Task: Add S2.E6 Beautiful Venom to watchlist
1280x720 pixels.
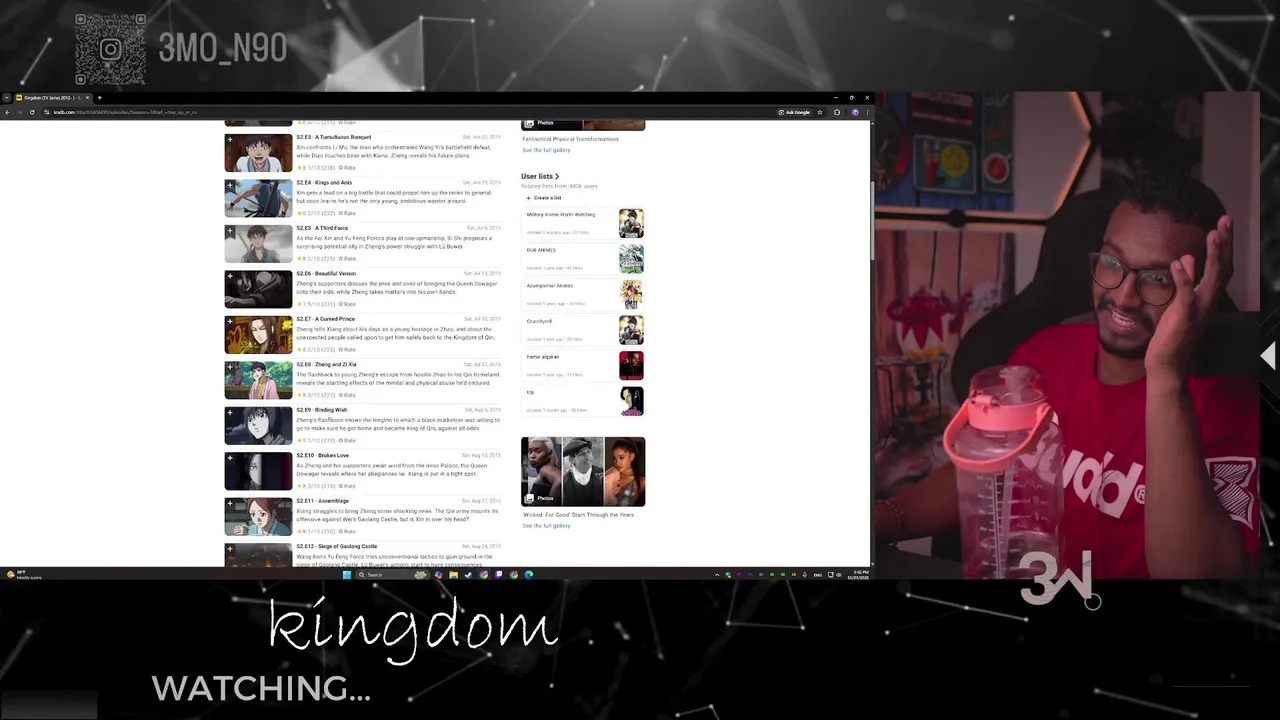Action: 229,276
